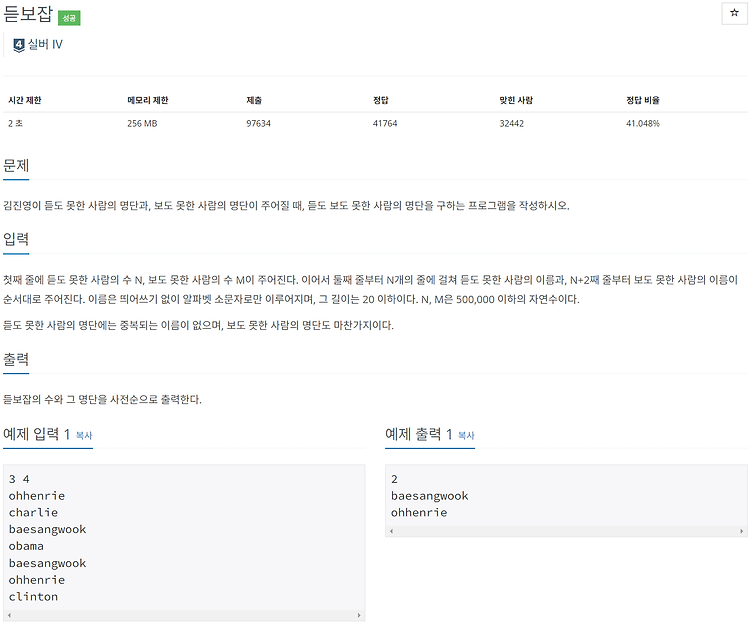This screenshot has width=750, height=625.
Task: Click the 듣보잡 problem title
Action: click(28, 13)
